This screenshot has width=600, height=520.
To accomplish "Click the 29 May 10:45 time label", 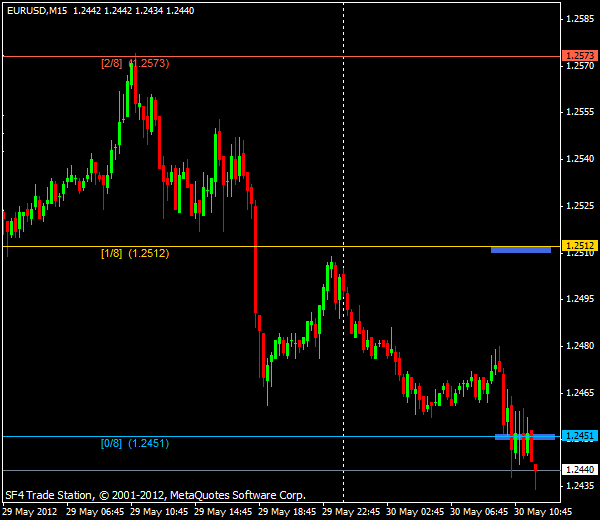I will click(159, 512).
